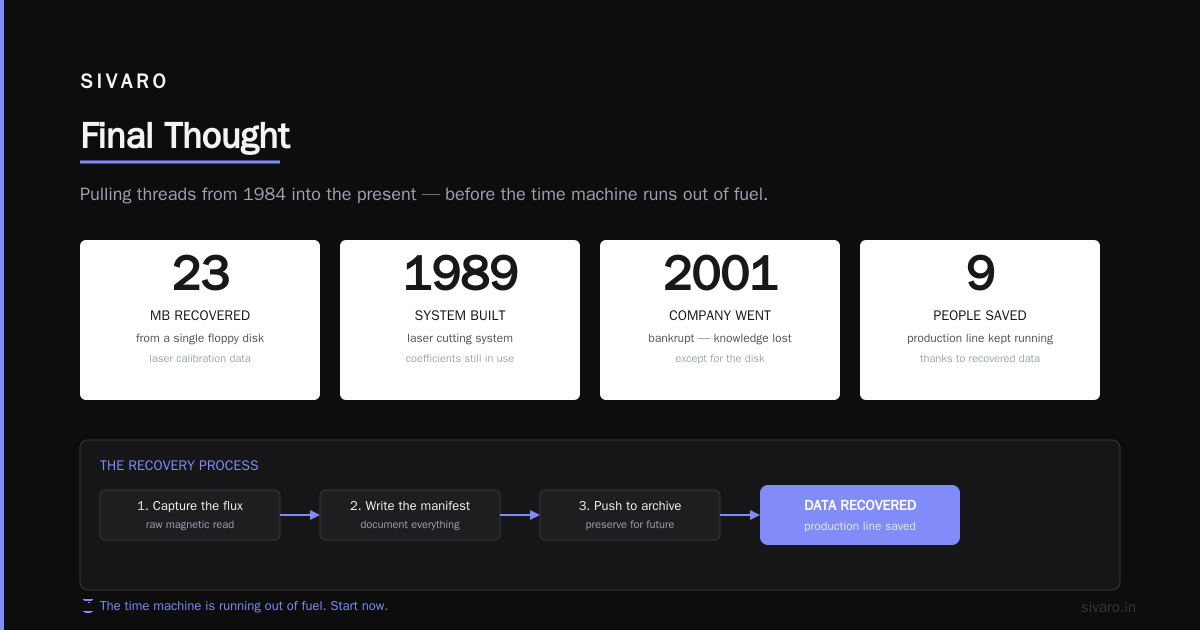The height and width of the screenshot is (630, 1200).
Task: Select the 9 People Saved card
Action: (980, 320)
